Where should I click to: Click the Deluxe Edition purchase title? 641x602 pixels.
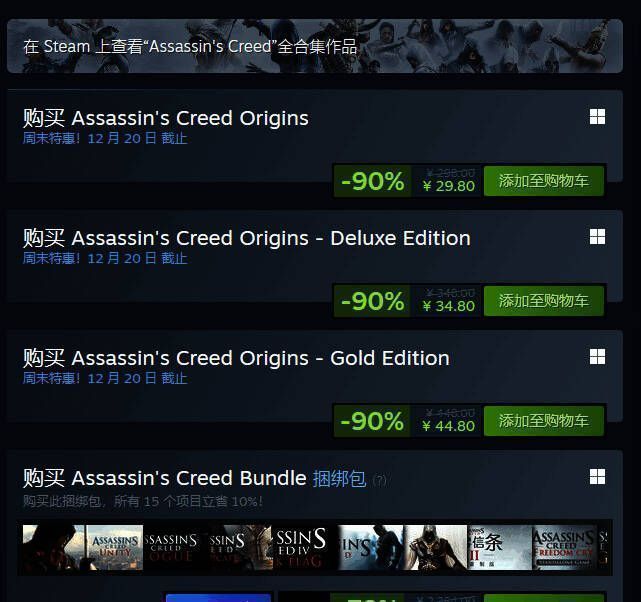coord(246,238)
